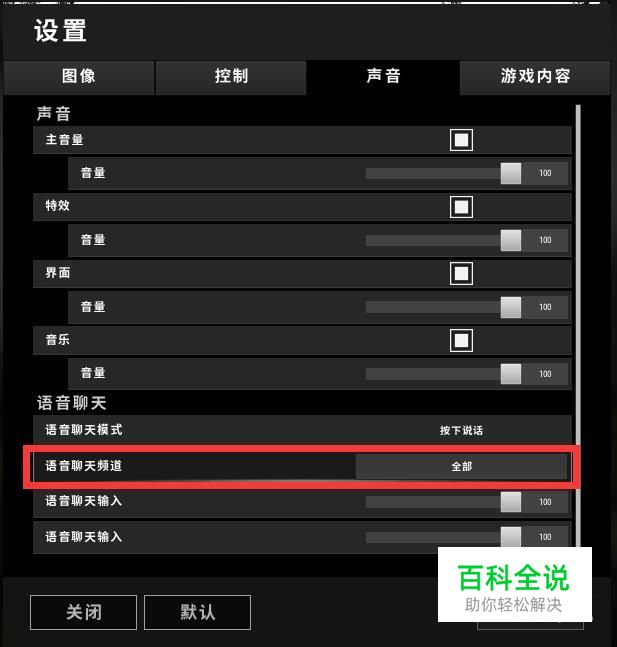617x647 pixels.
Task: Switch to the 图像 tab
Action: pyautogui.click(x=79, y=77)
